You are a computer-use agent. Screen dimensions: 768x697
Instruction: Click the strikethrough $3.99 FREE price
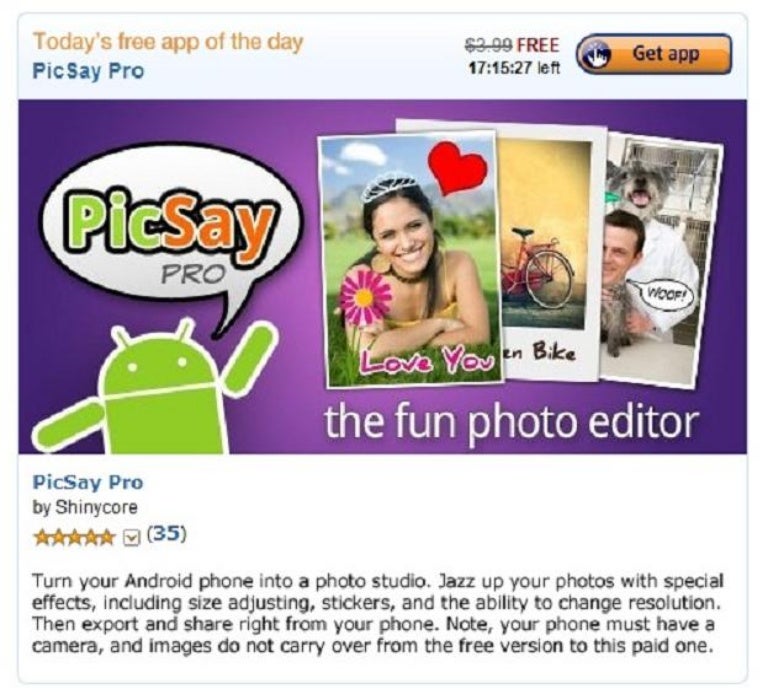(511, 46)
